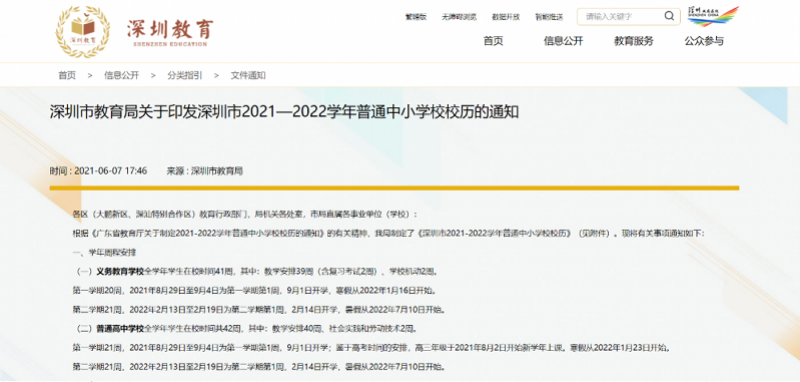
Task: Click the heading 一、学年周程安排
Action: [105, 252]
